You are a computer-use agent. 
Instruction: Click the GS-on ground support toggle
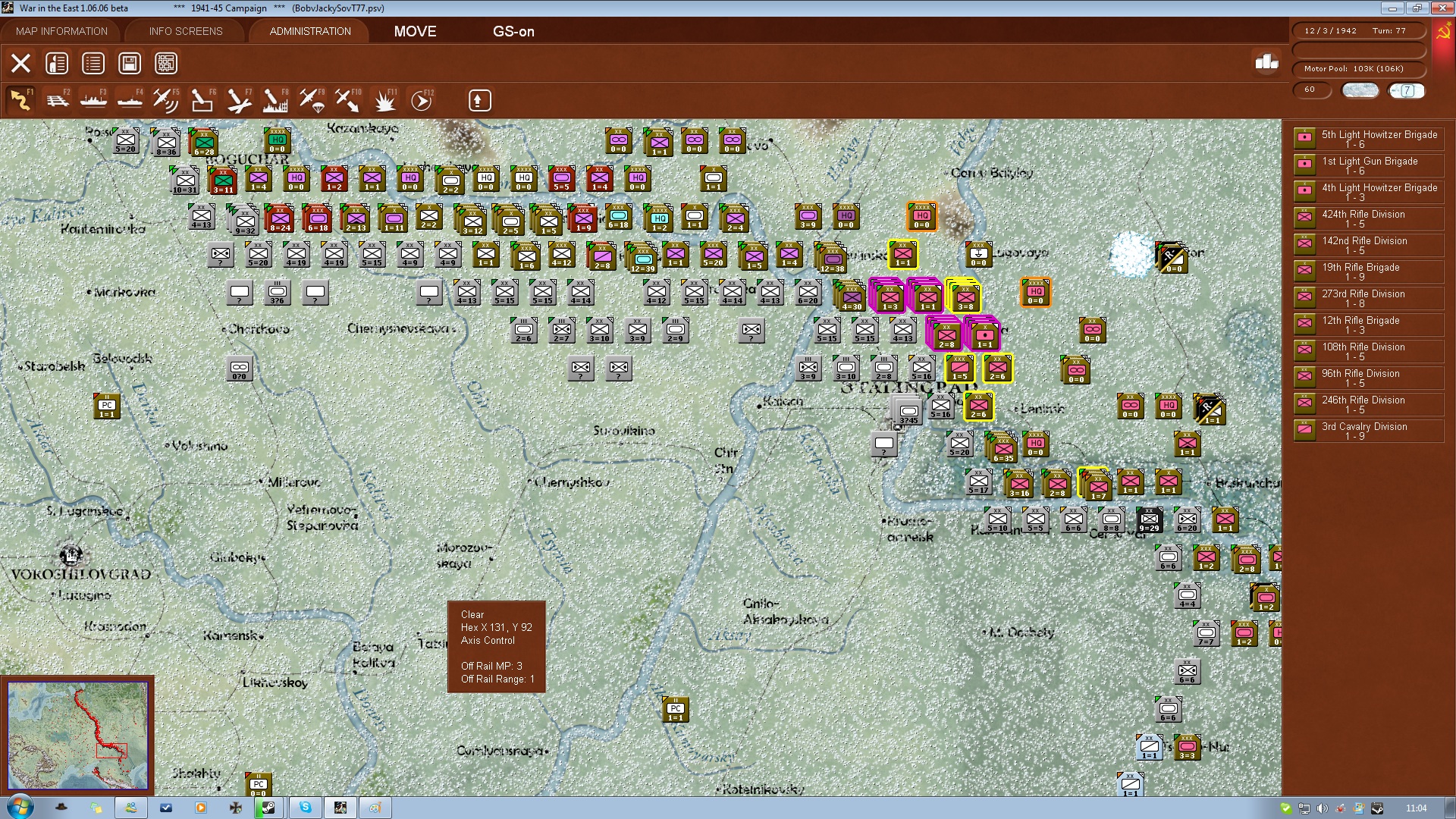point(513,31)
